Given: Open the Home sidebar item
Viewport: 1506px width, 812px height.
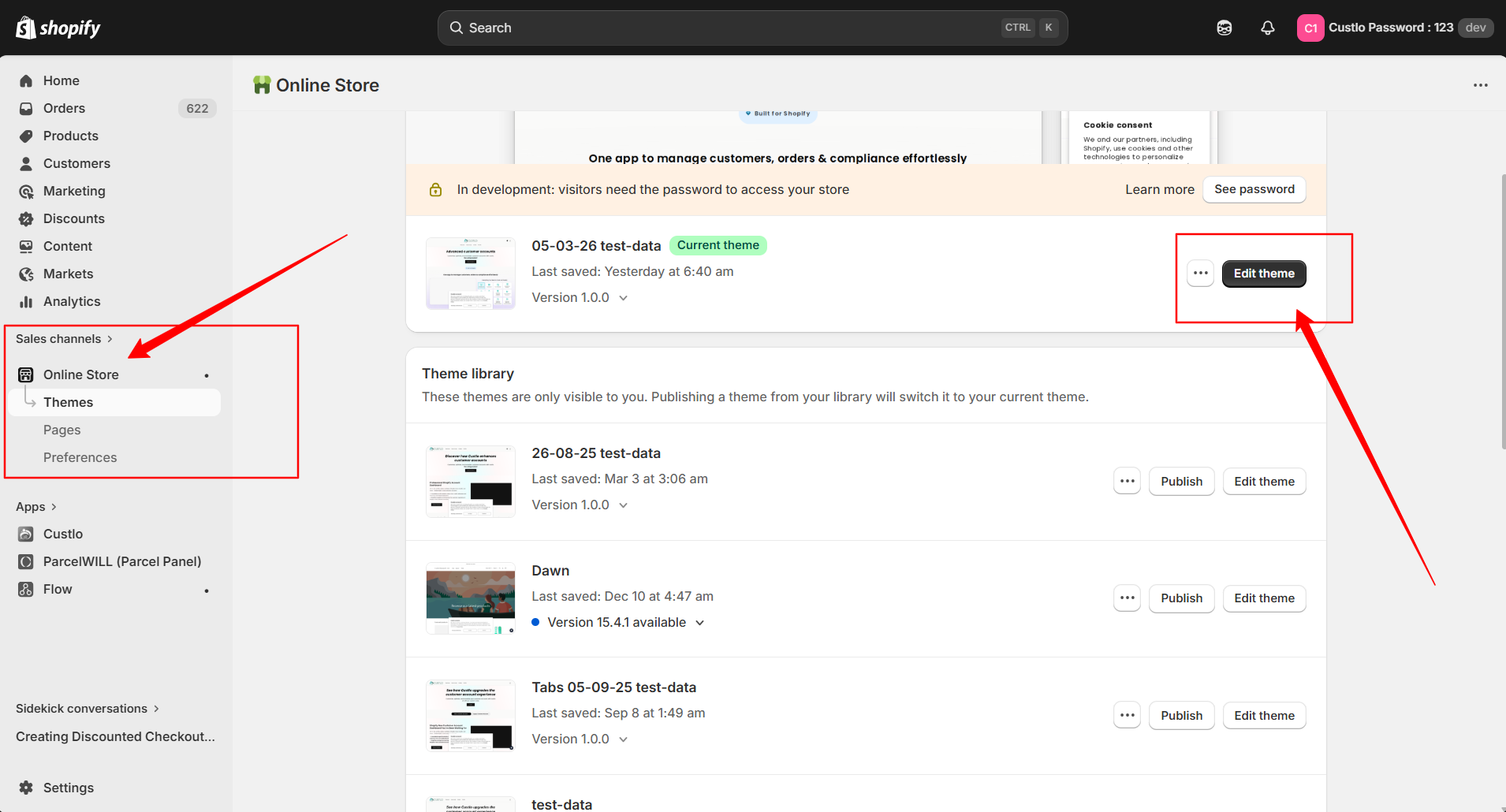Looking at the screenshot, I should 61,80.
